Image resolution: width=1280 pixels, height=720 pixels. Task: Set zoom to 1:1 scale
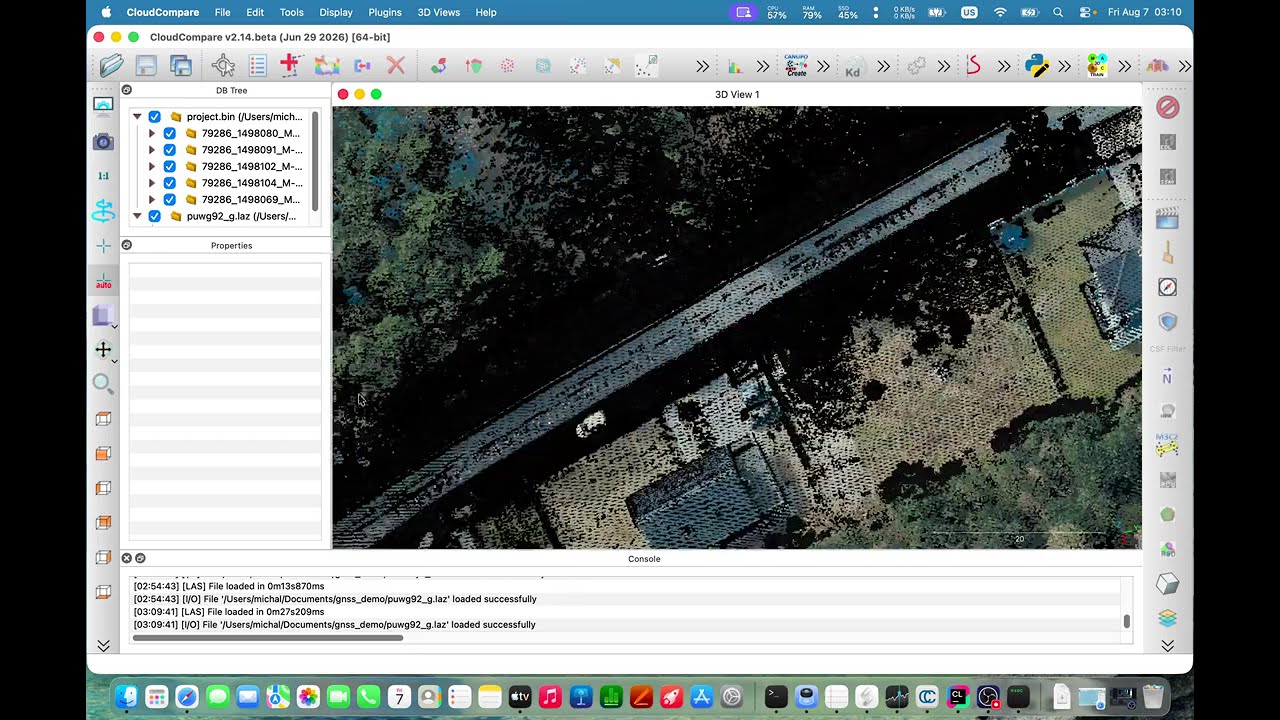103,176
